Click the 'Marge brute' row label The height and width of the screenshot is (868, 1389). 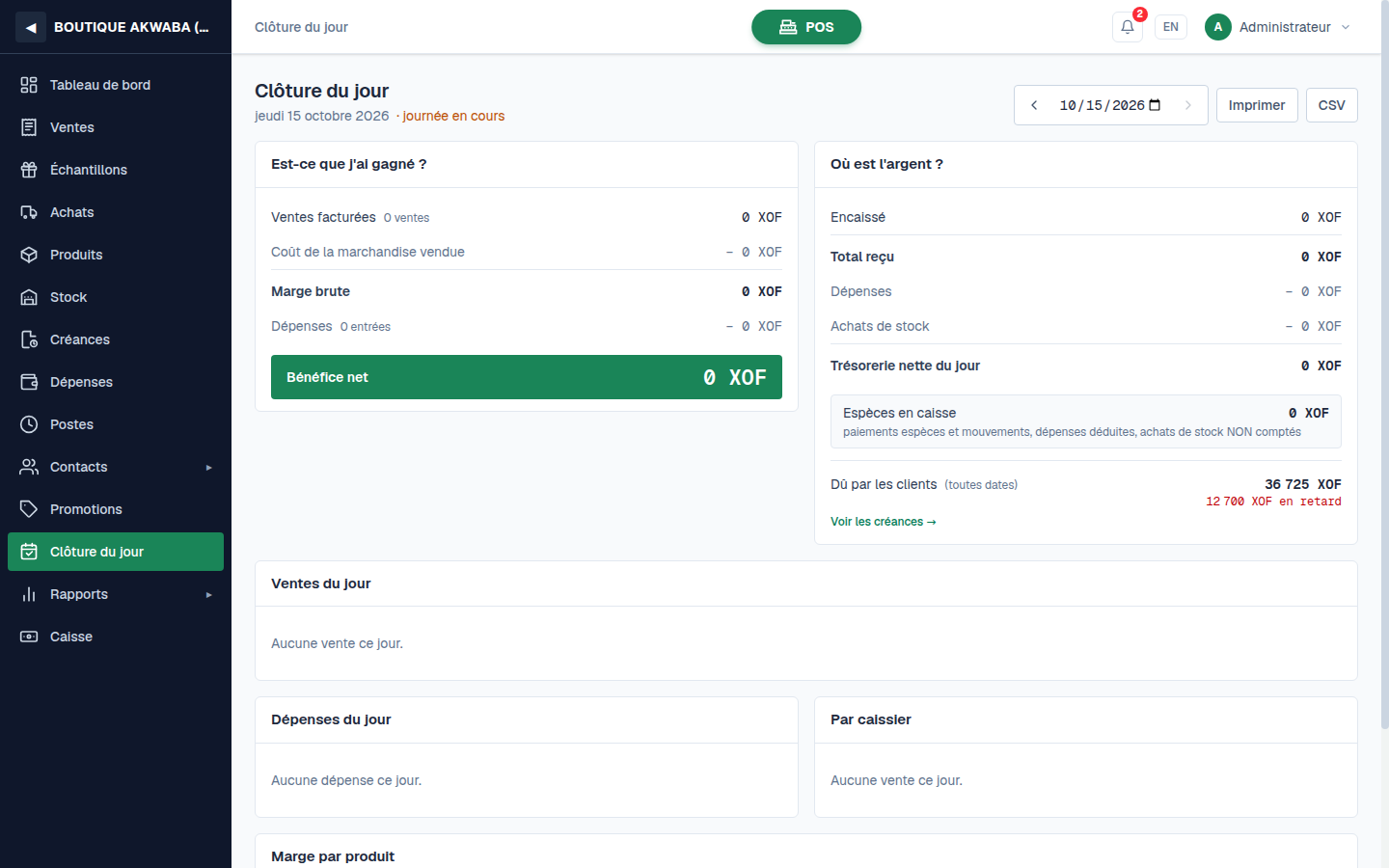click(311, 291)
